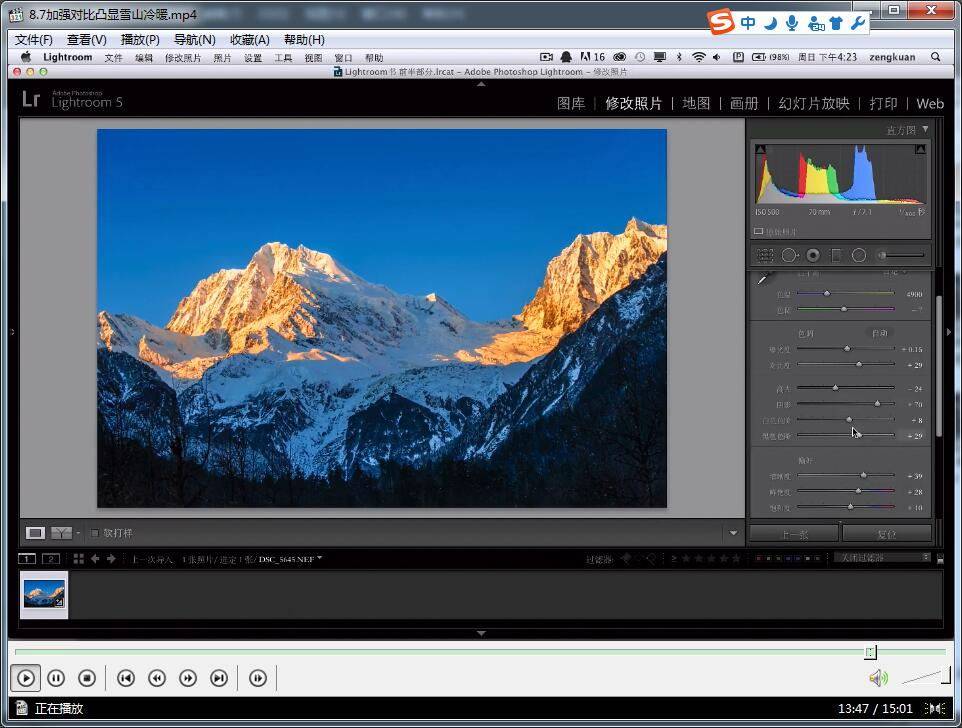Viewport: 962px width, 728px height.
Task: Select the Graduated Filter tool
Action: click(836, 255)
